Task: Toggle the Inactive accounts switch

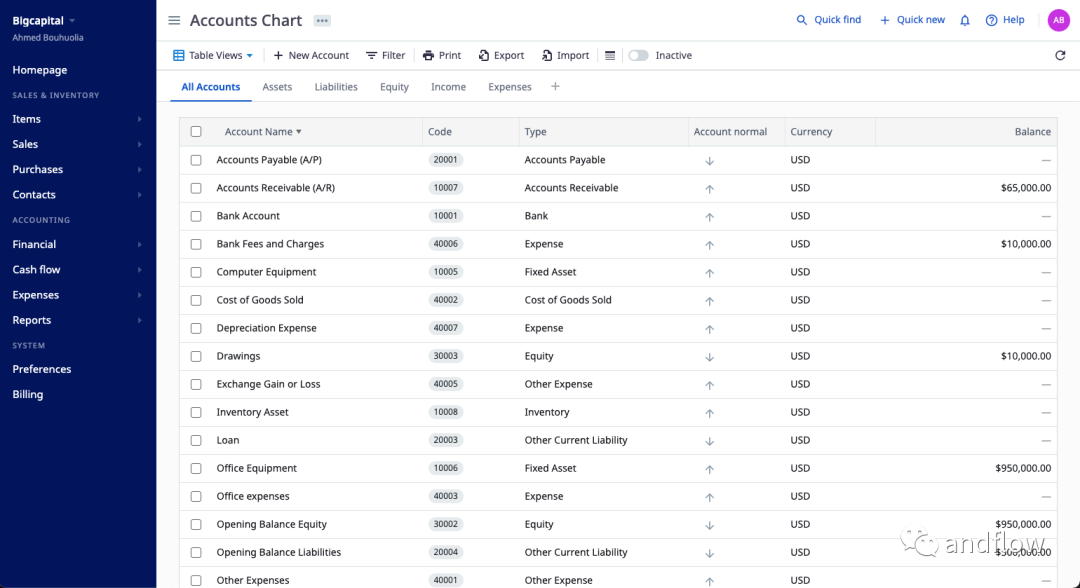Action: click(x=638, y=56)
